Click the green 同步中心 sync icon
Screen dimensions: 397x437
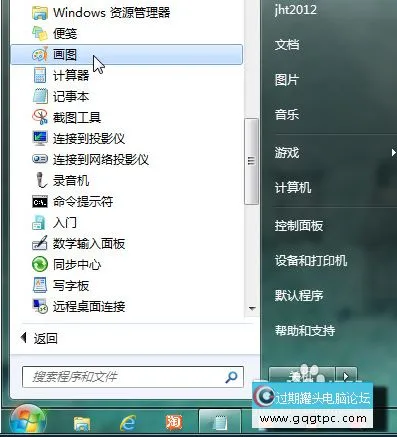[40, 264]
